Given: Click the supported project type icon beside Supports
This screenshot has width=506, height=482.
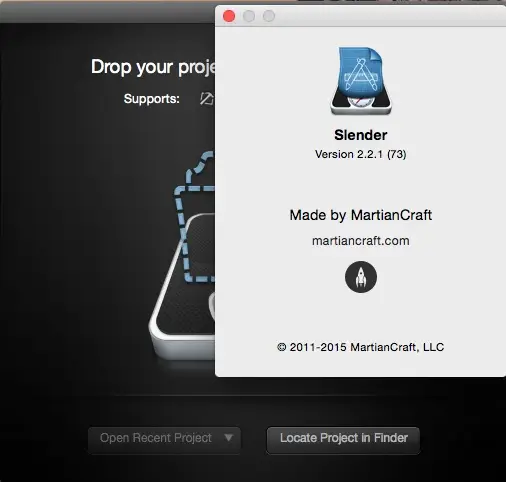Looking at the screenshot, I should click(207, 99).
